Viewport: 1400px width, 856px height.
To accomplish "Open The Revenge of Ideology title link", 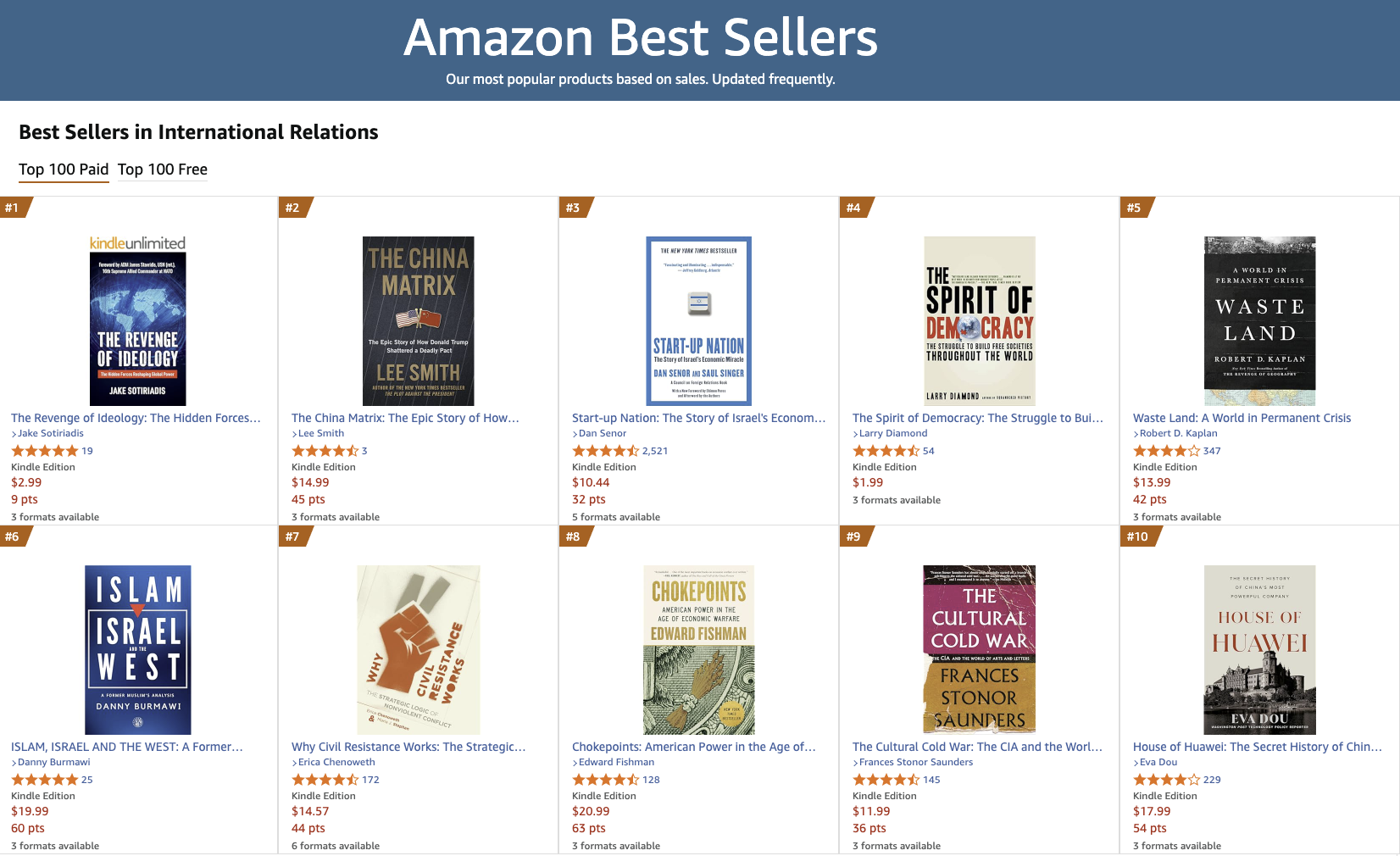I will [136, 418].
